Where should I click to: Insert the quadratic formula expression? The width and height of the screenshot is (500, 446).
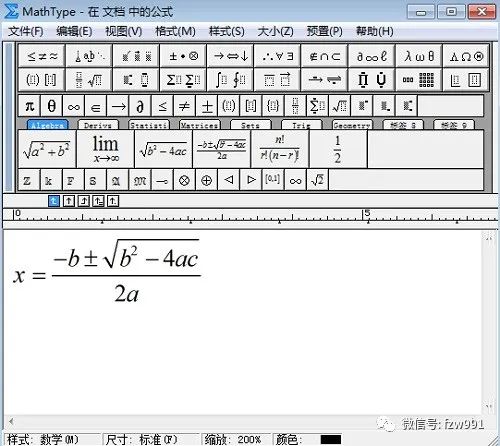pyautogui.click(x=222, y=149)
